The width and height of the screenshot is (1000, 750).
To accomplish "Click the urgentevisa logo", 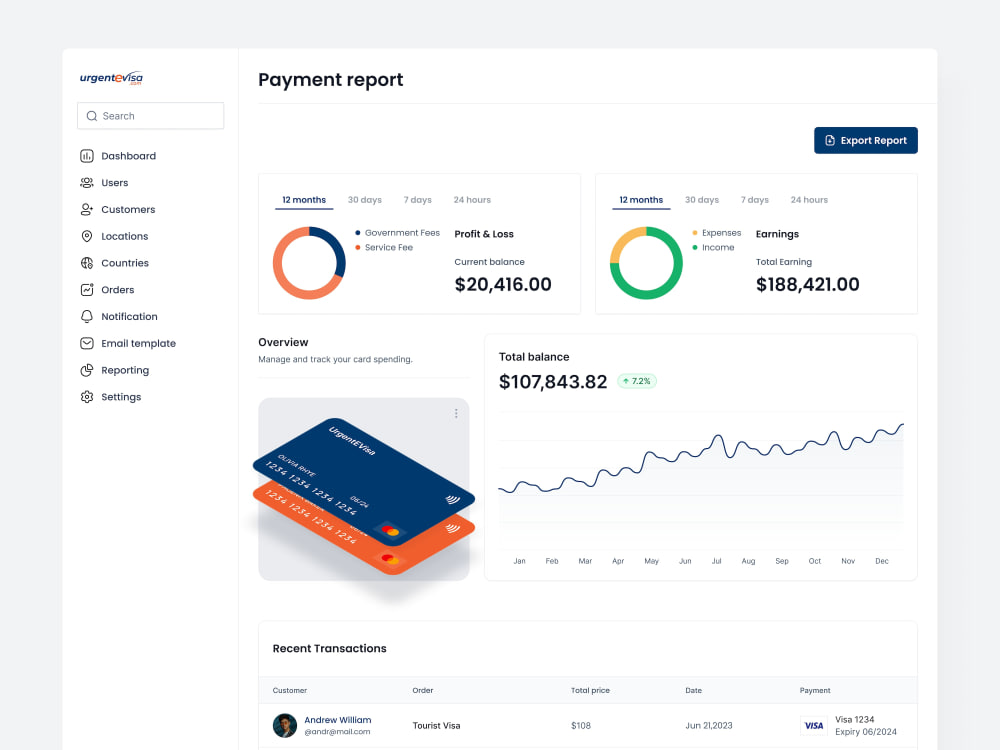I will 111,78.
